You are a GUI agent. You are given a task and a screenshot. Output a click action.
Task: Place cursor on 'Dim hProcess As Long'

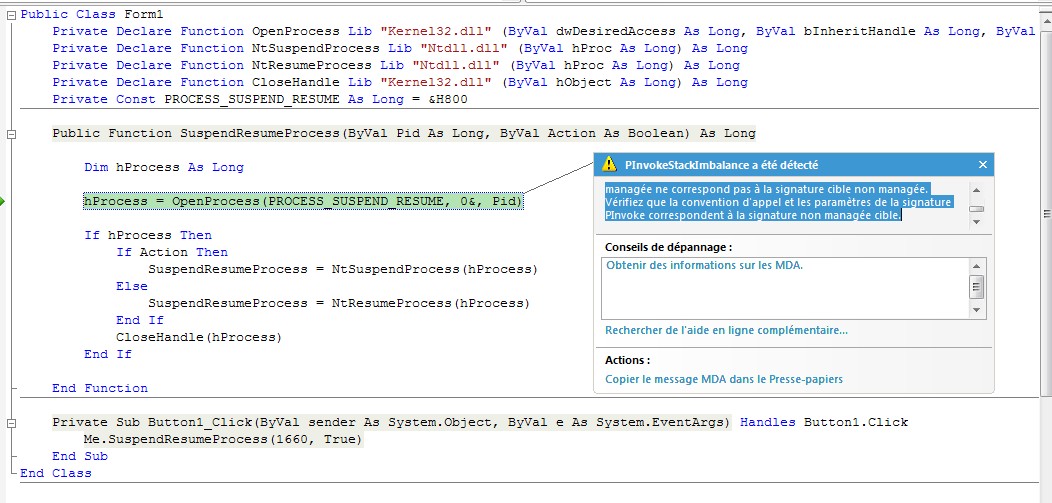164,167
